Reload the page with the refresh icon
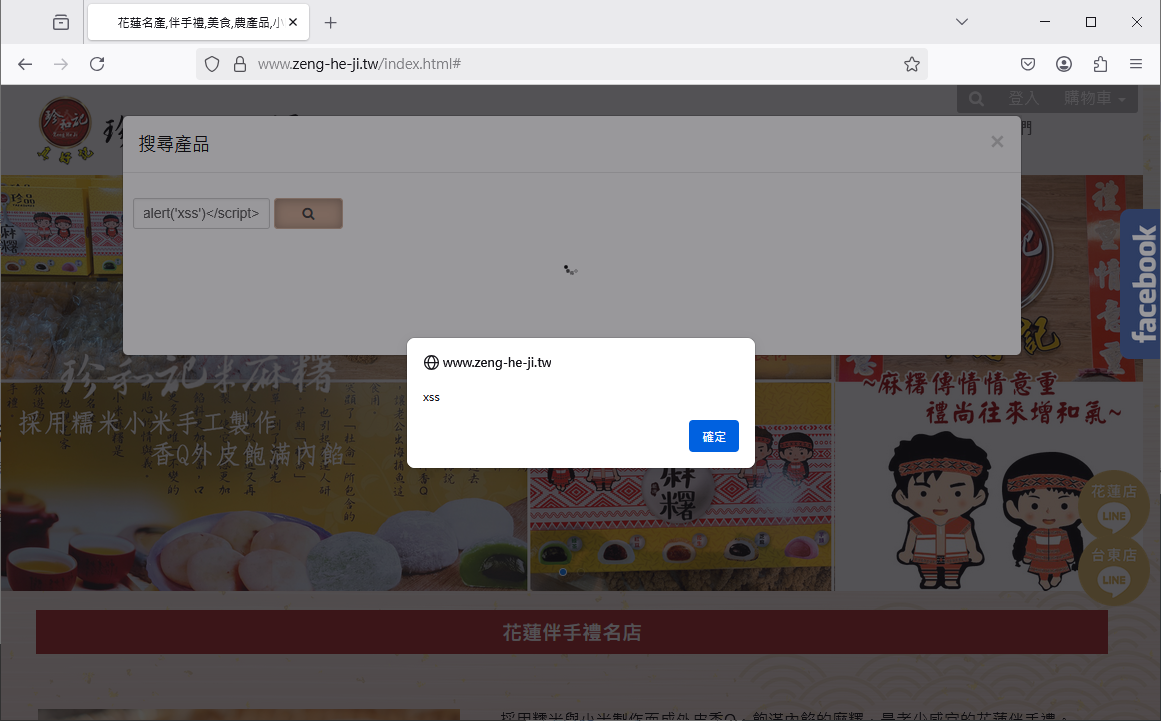 pos(97,64)
